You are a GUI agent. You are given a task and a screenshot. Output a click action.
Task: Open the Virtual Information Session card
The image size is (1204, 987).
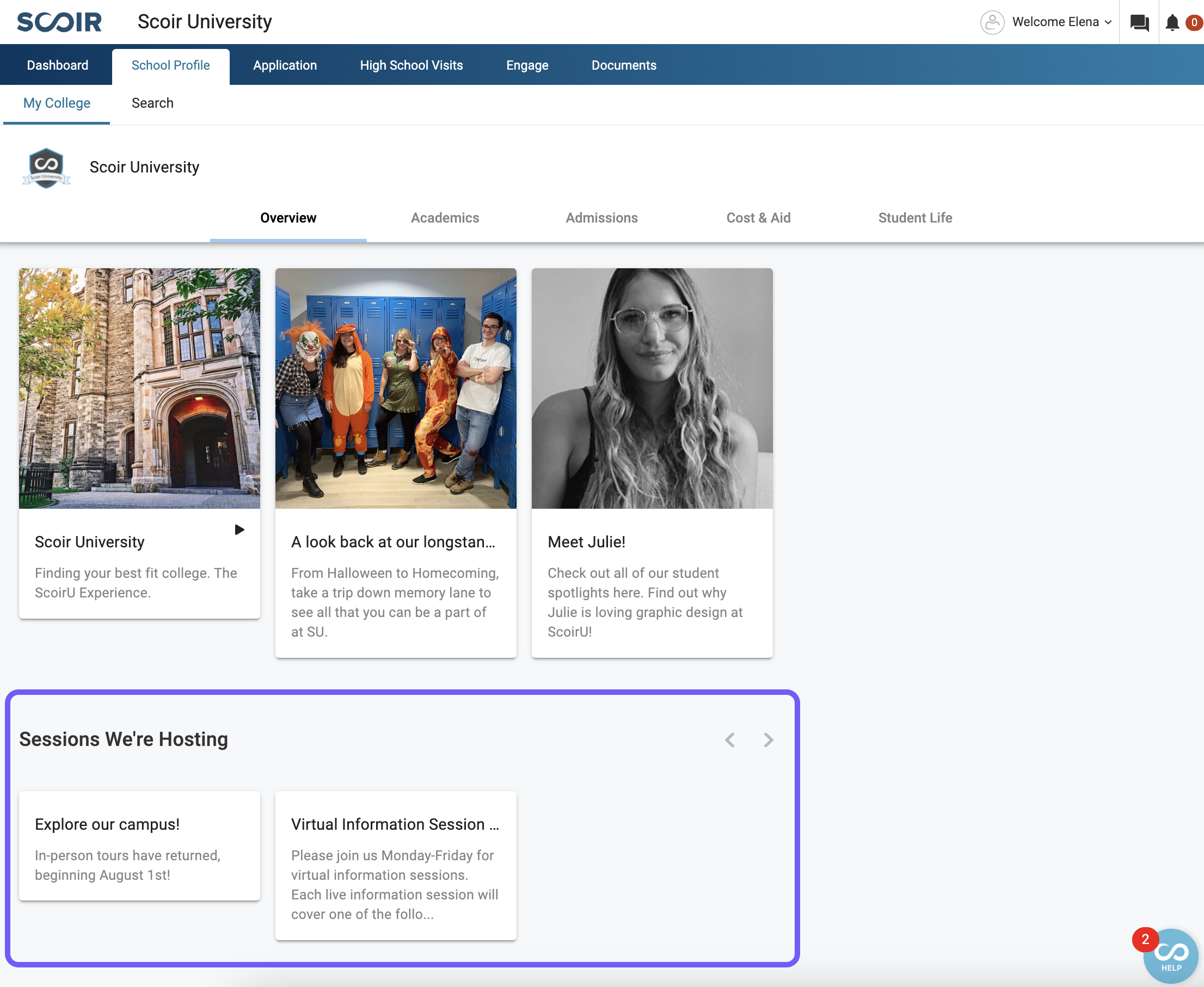(x=395, y=865)
